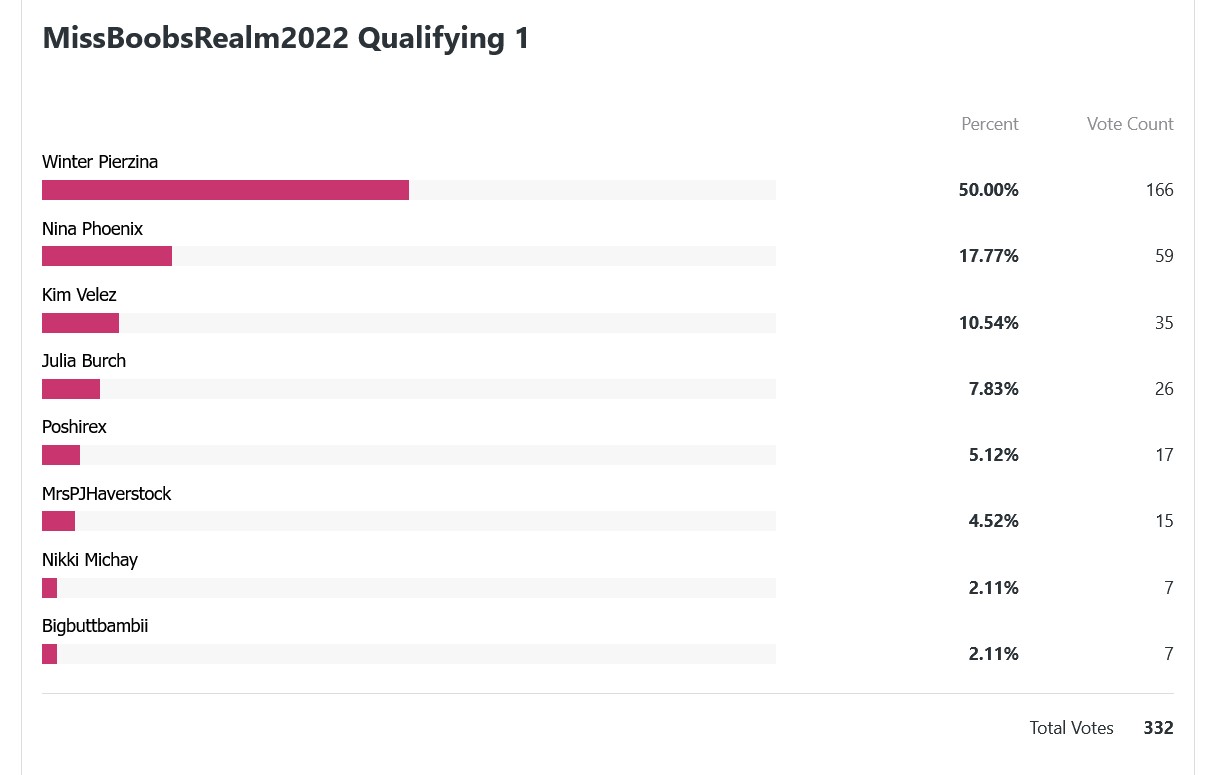Click the 10.54% percentage value

pos(989,323)
